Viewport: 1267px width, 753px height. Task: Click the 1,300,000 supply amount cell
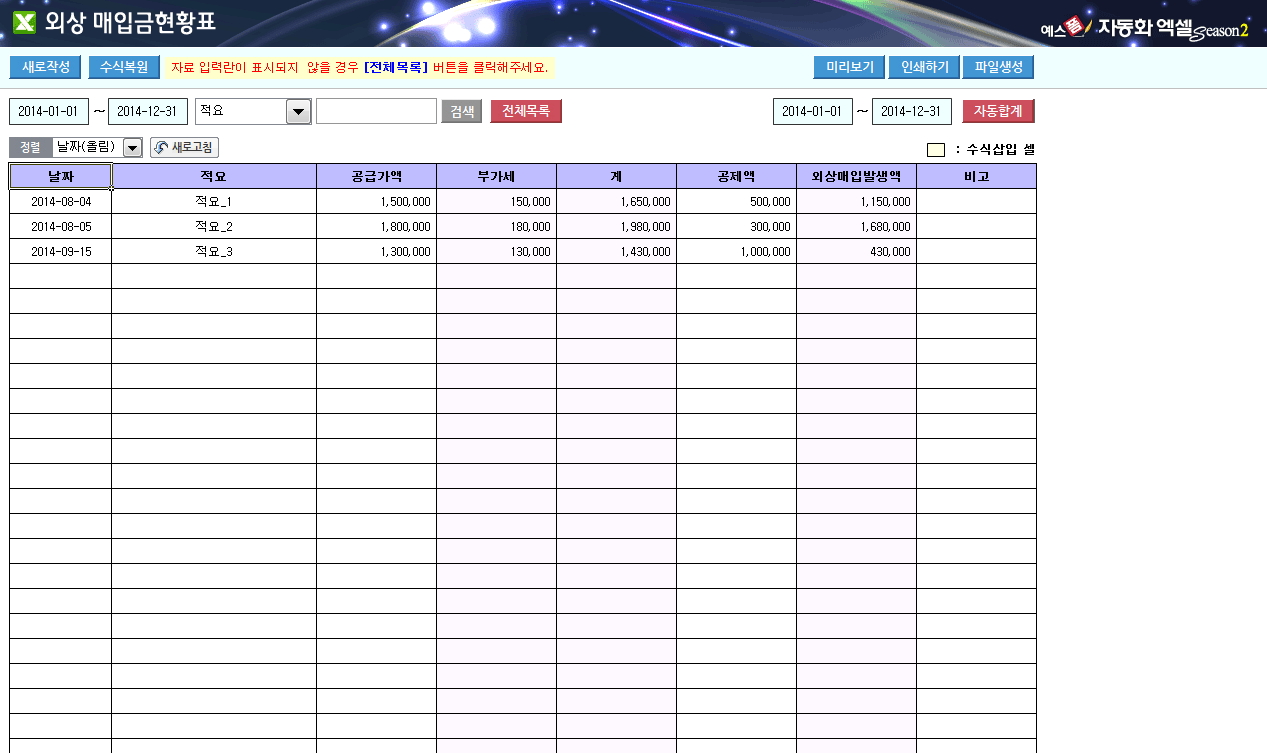click(x=377, y=251)
